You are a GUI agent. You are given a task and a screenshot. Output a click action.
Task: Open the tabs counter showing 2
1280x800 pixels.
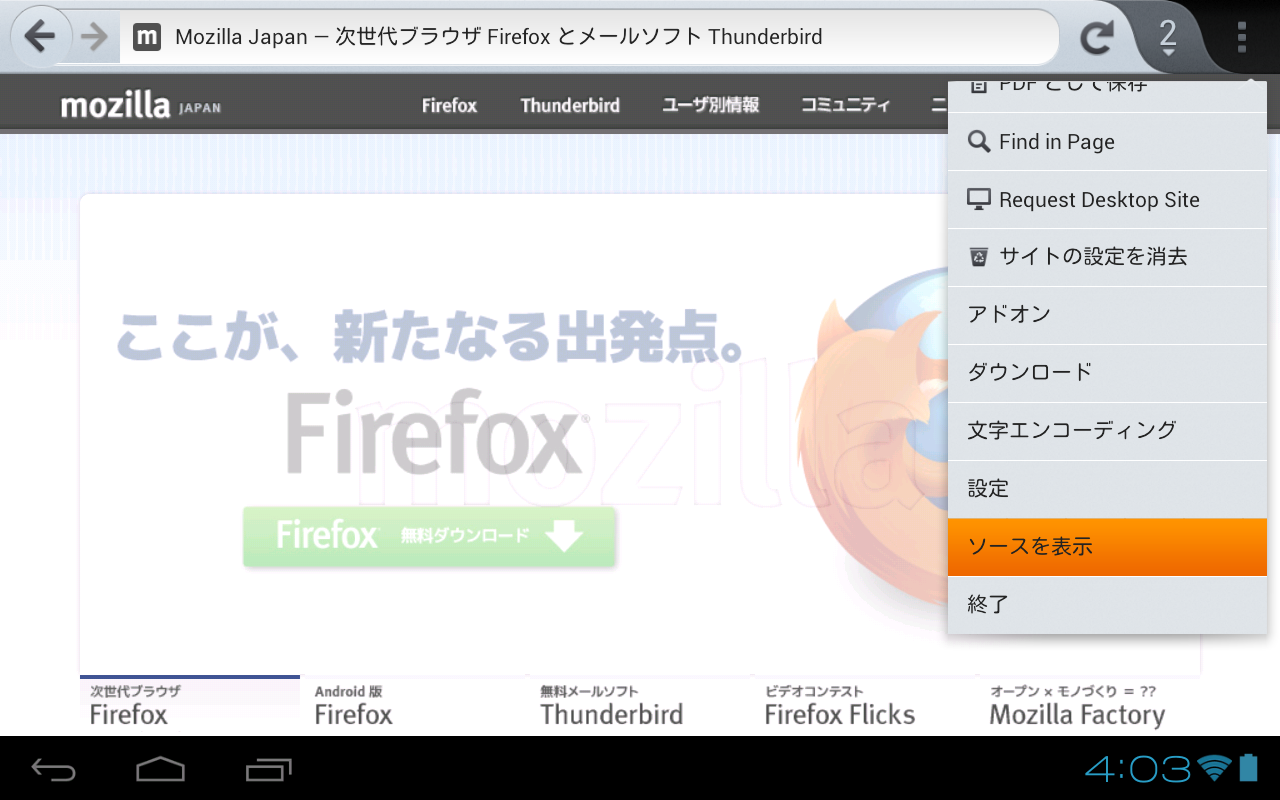1168,37
